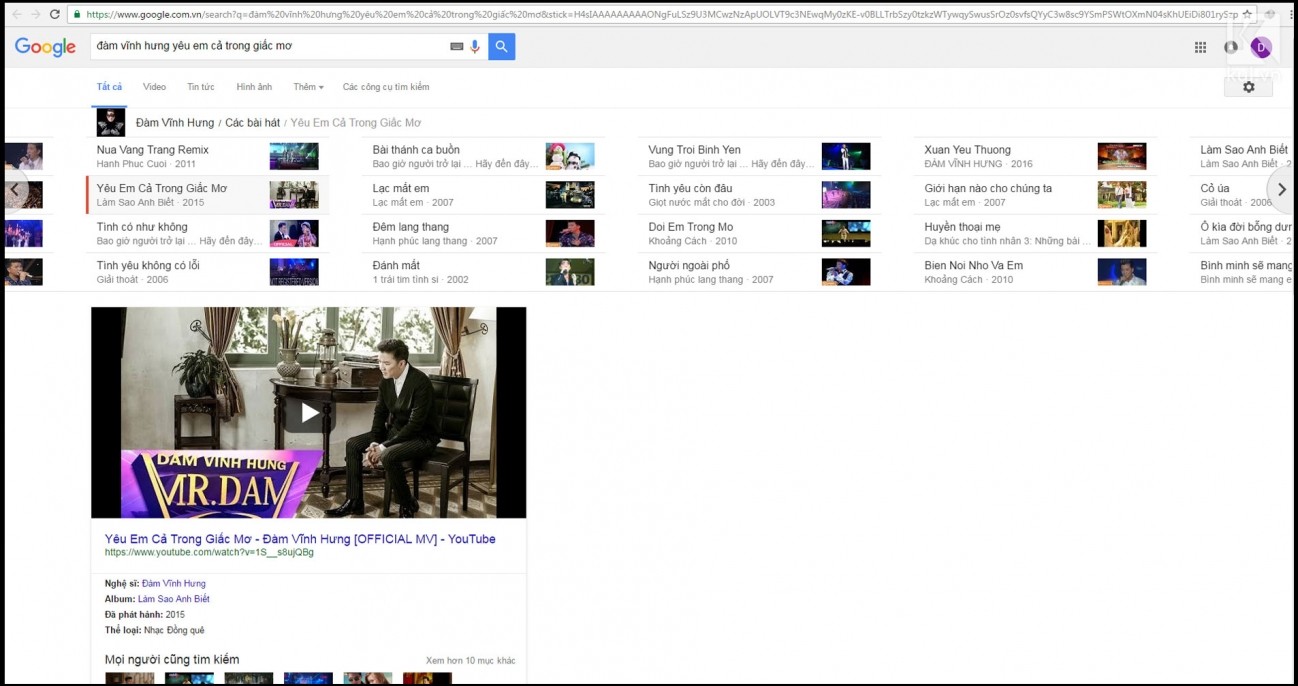
Task: Select the song Bien Noi Nho Va Em
Action: [x=1035, y=272]
